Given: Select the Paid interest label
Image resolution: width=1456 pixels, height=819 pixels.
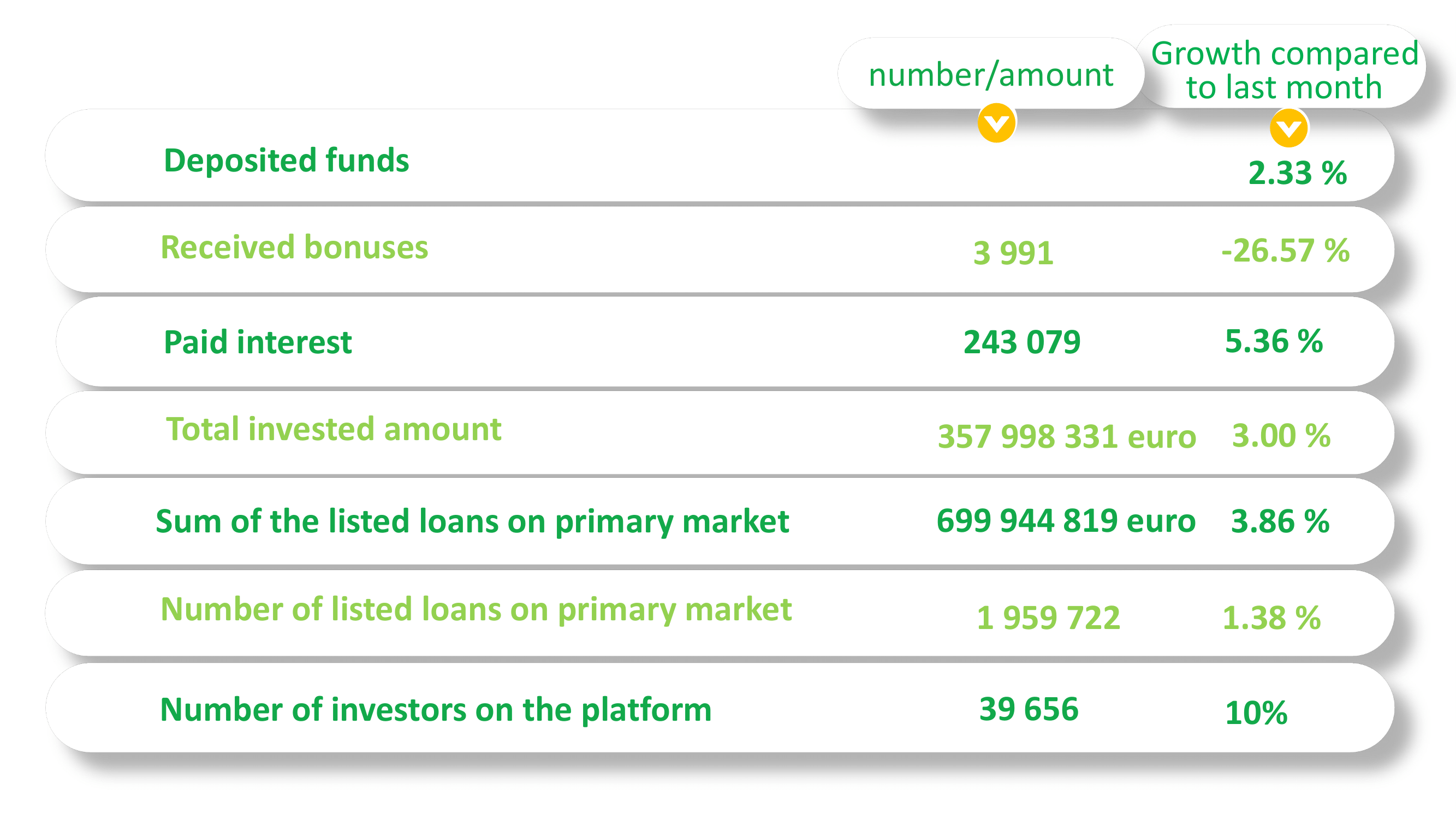Looking at the screenshot, I should pyautogui.click(x=258, y=342).
